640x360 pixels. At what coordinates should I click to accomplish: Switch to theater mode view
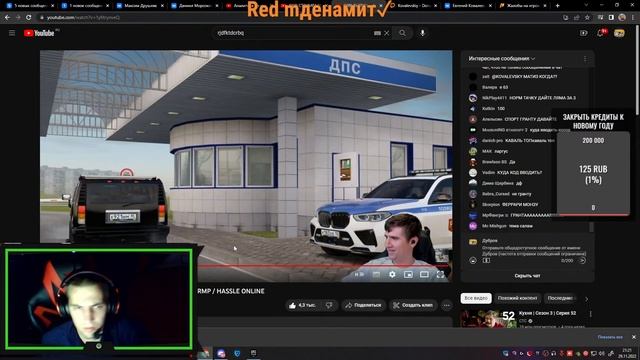[x=424, y=274]
